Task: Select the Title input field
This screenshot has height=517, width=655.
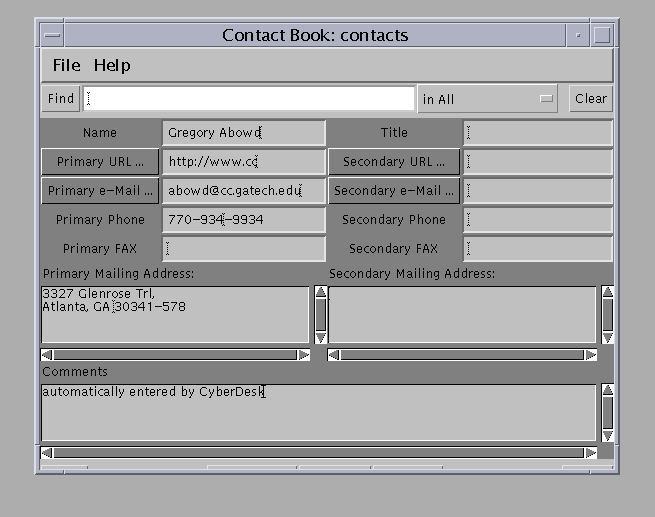Action: point(537,133)
